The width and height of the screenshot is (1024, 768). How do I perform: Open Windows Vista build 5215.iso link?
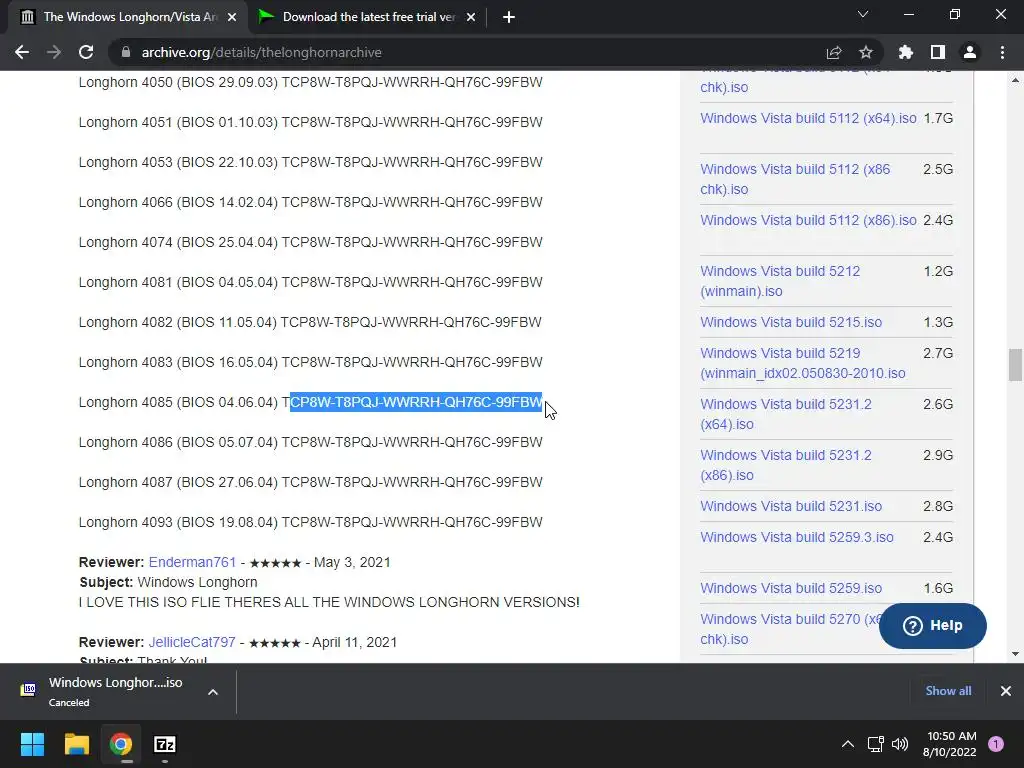[791, 322]
